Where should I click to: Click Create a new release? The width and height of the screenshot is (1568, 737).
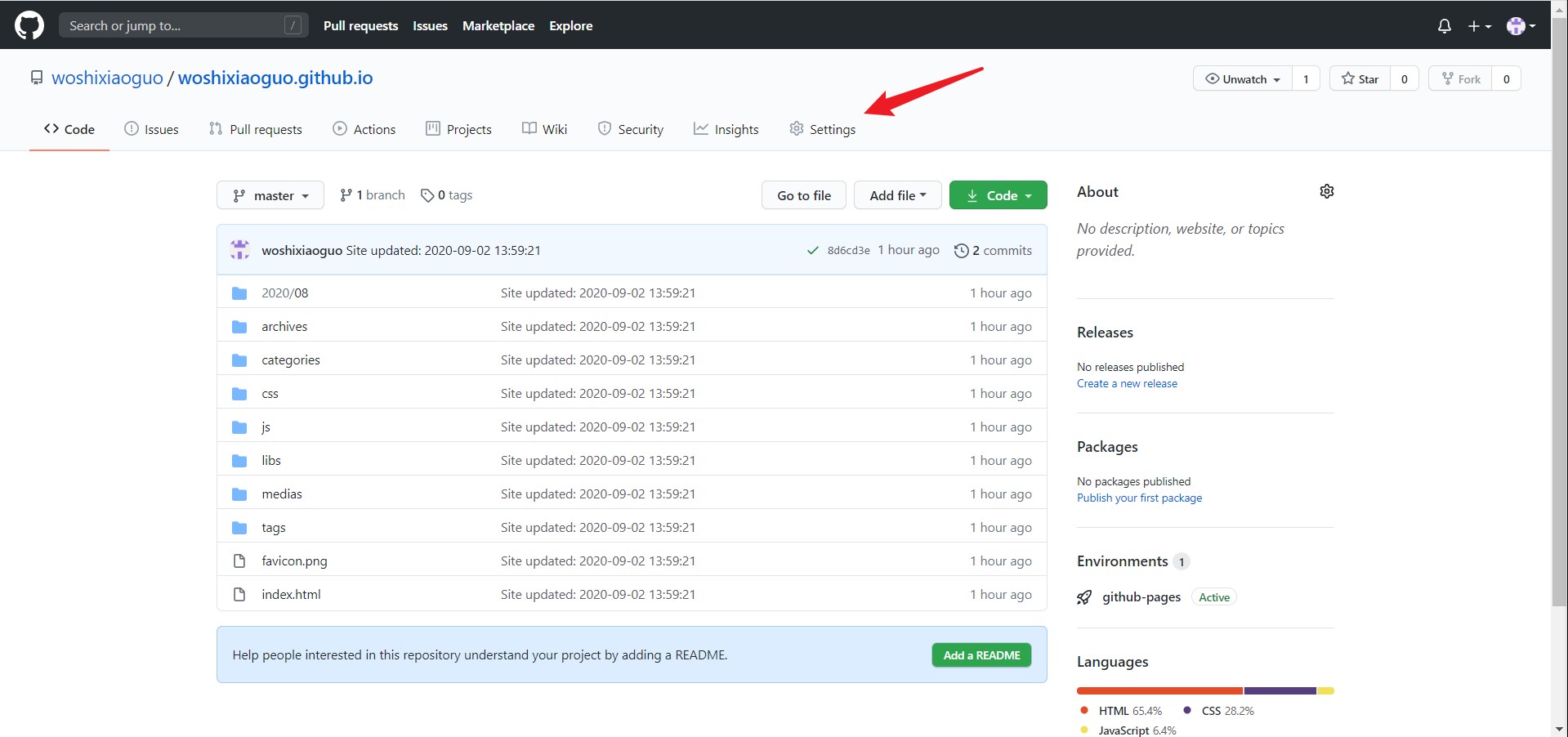pos(1127,383)
